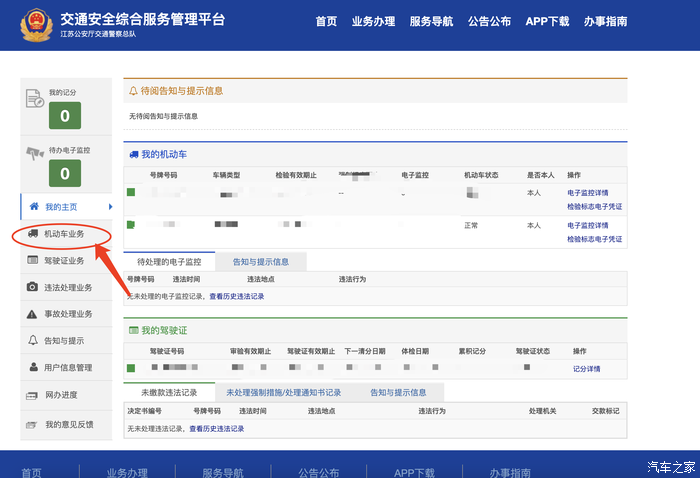The width and height of the screenshot is (700, 478).
Task: Select the 违法处理业务 camera icon
Action: (33, 288)
